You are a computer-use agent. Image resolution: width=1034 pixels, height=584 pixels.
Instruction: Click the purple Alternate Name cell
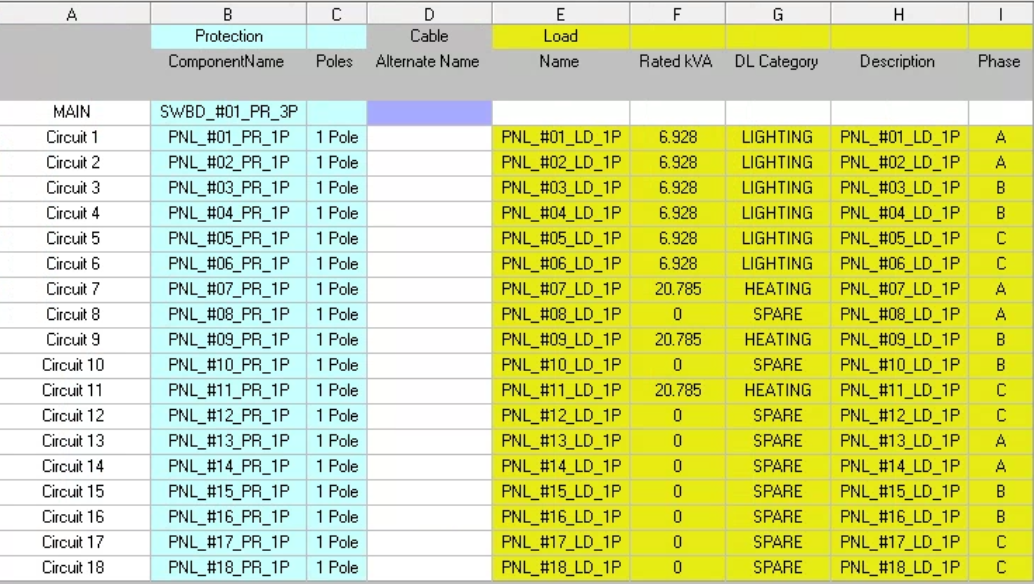428,112
